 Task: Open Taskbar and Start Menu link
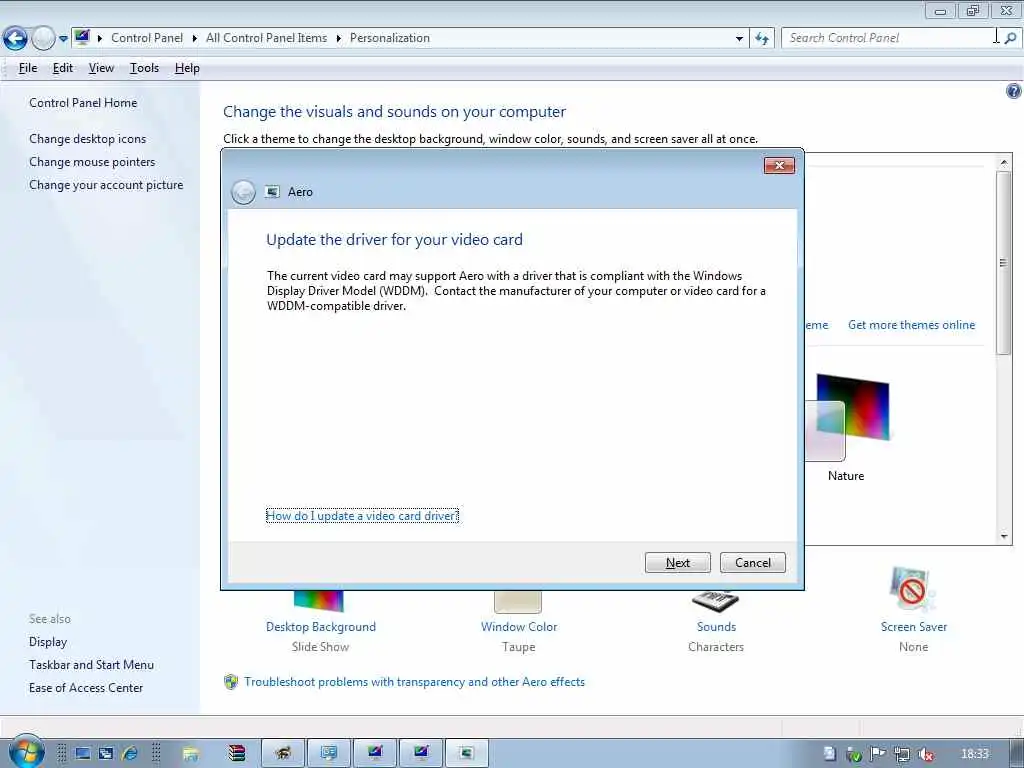(91, 665)
